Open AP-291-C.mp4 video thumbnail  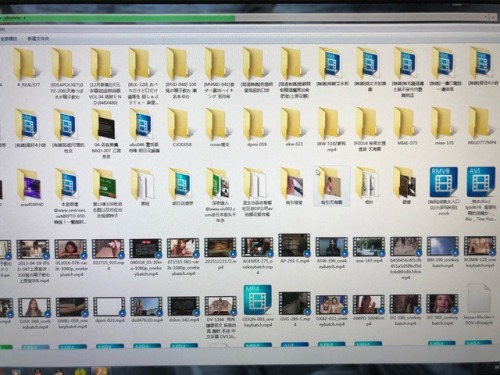click(294, 245)
